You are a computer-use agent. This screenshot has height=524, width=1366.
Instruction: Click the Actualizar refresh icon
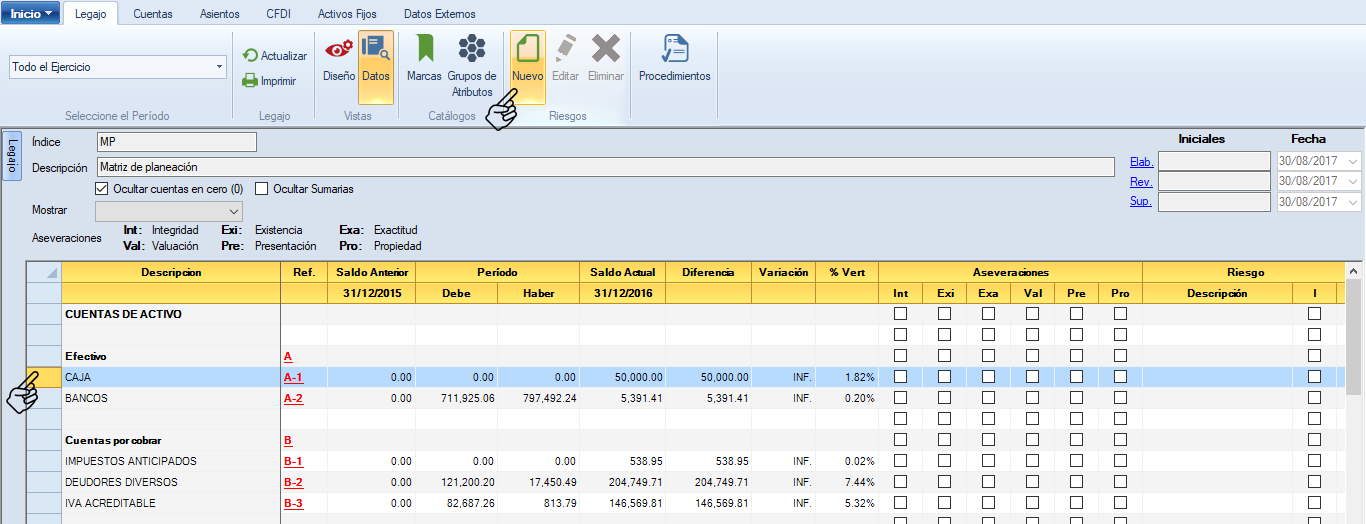[x=251, y=56]
